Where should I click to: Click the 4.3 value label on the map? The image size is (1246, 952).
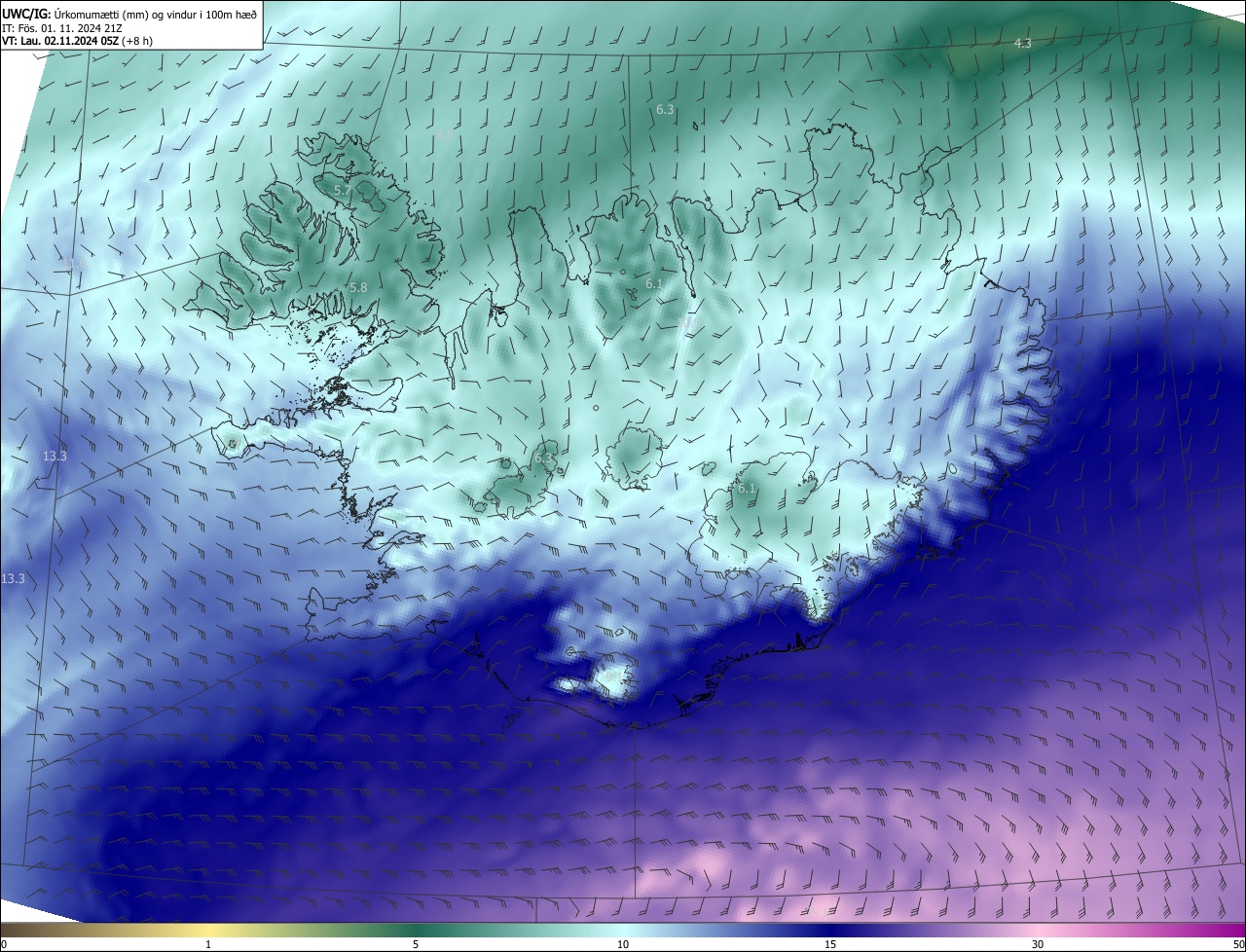pyautogui.click(x=1023, y=44)
